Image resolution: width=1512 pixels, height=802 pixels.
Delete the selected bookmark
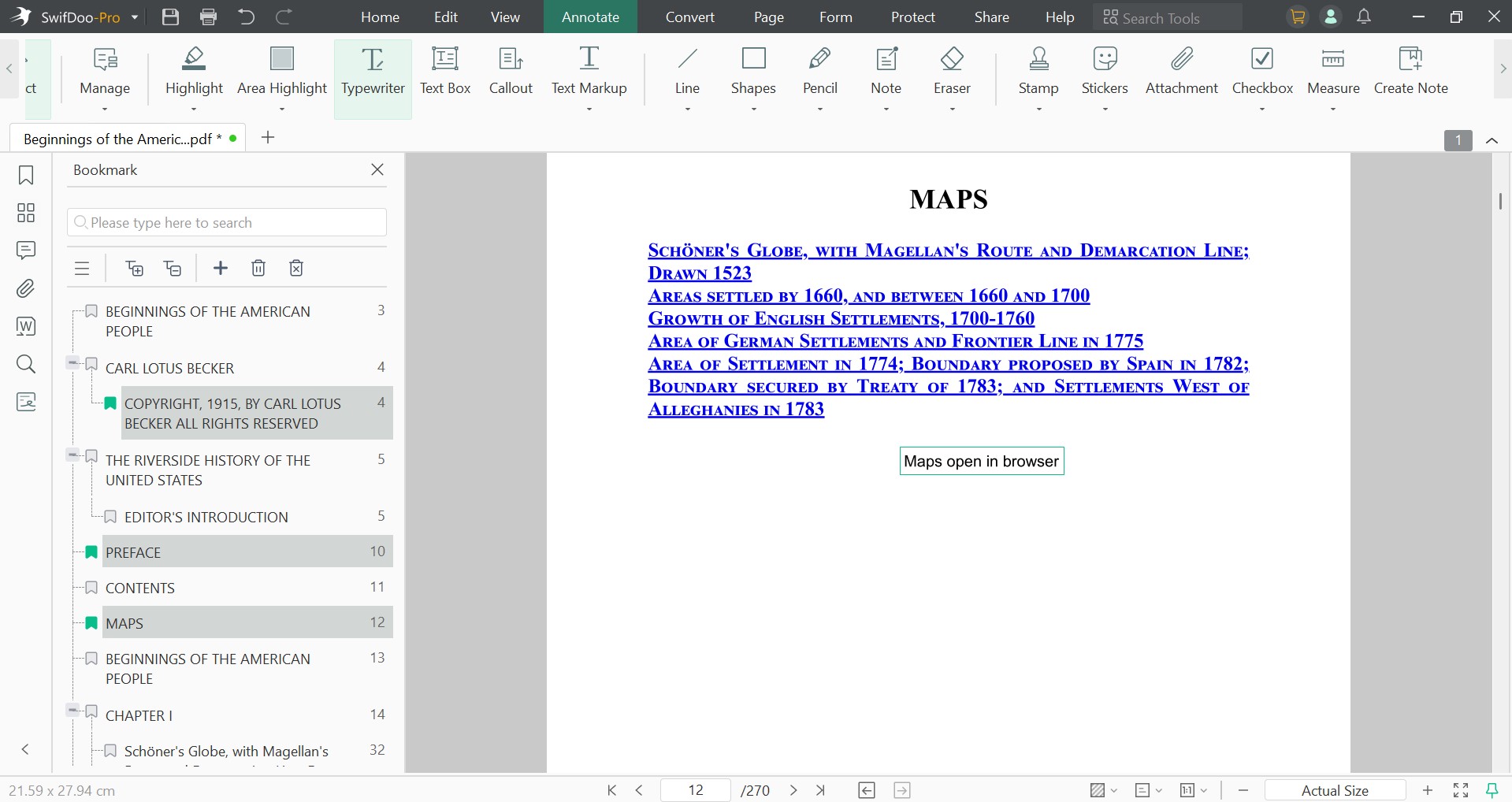click(258, 268)
